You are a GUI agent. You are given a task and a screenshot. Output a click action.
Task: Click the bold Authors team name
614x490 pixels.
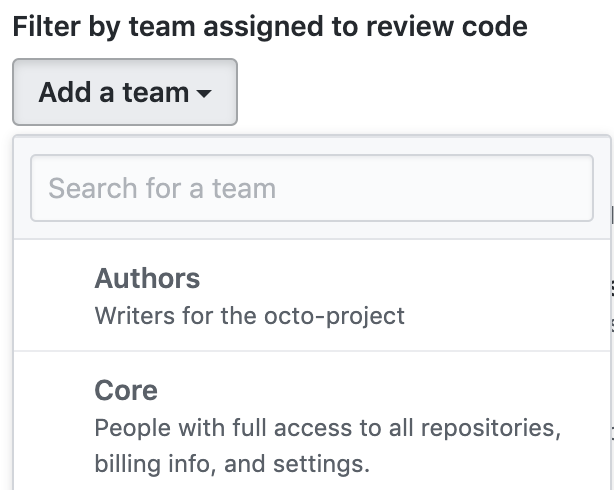point(147,278)
